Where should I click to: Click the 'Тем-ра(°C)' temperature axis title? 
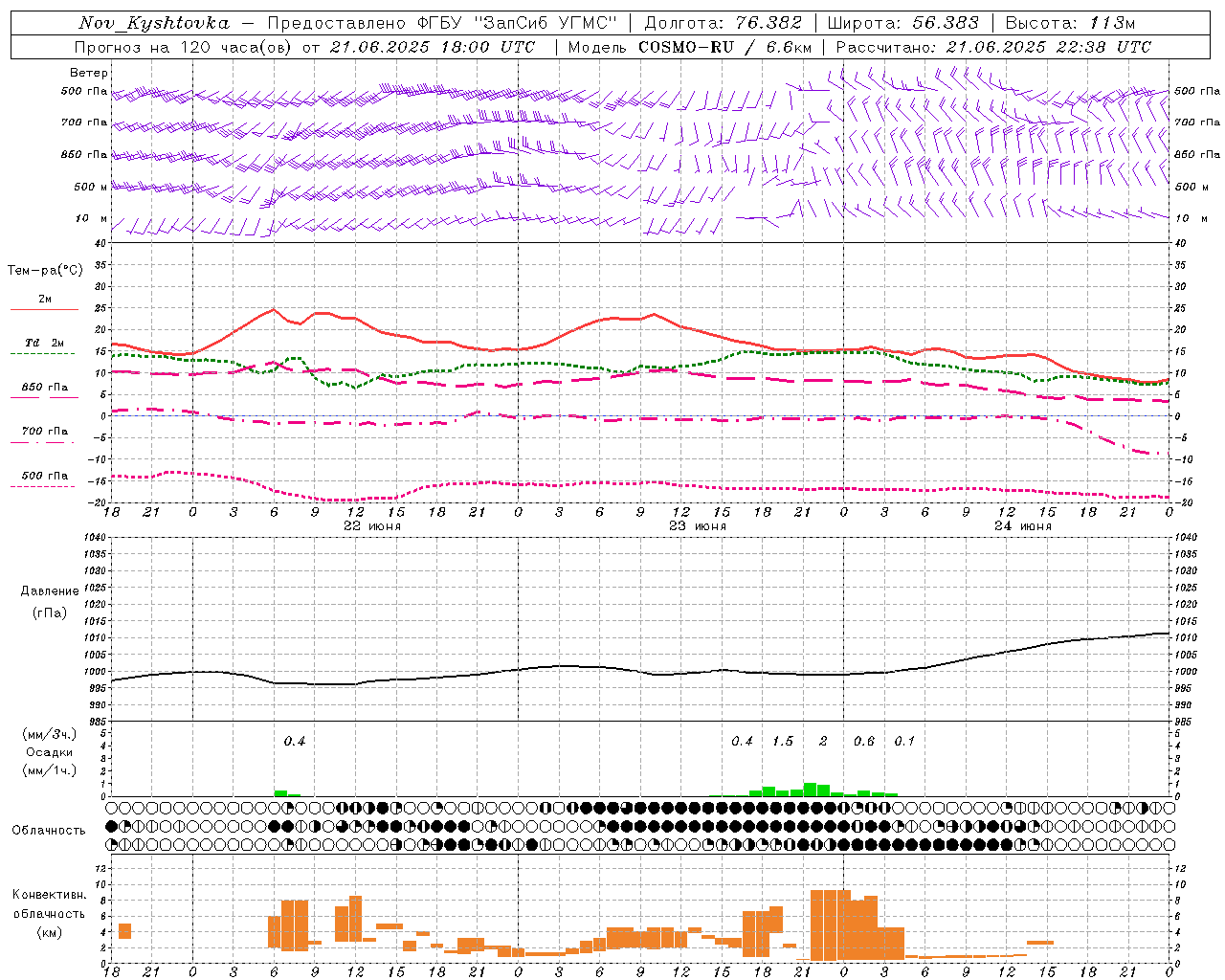click(x=45, y=271)
